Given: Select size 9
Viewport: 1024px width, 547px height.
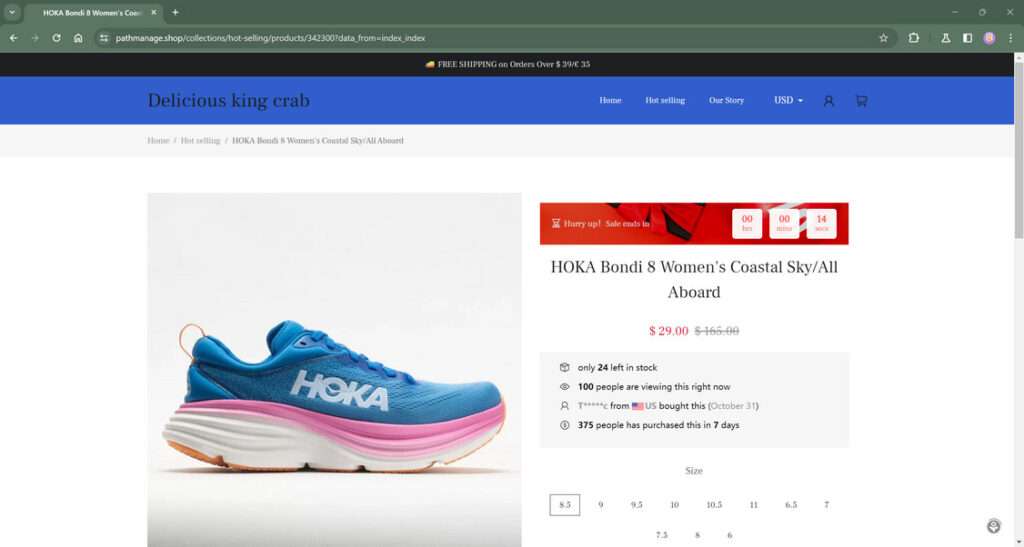Looking at the screenshot, I should point(600,505).
